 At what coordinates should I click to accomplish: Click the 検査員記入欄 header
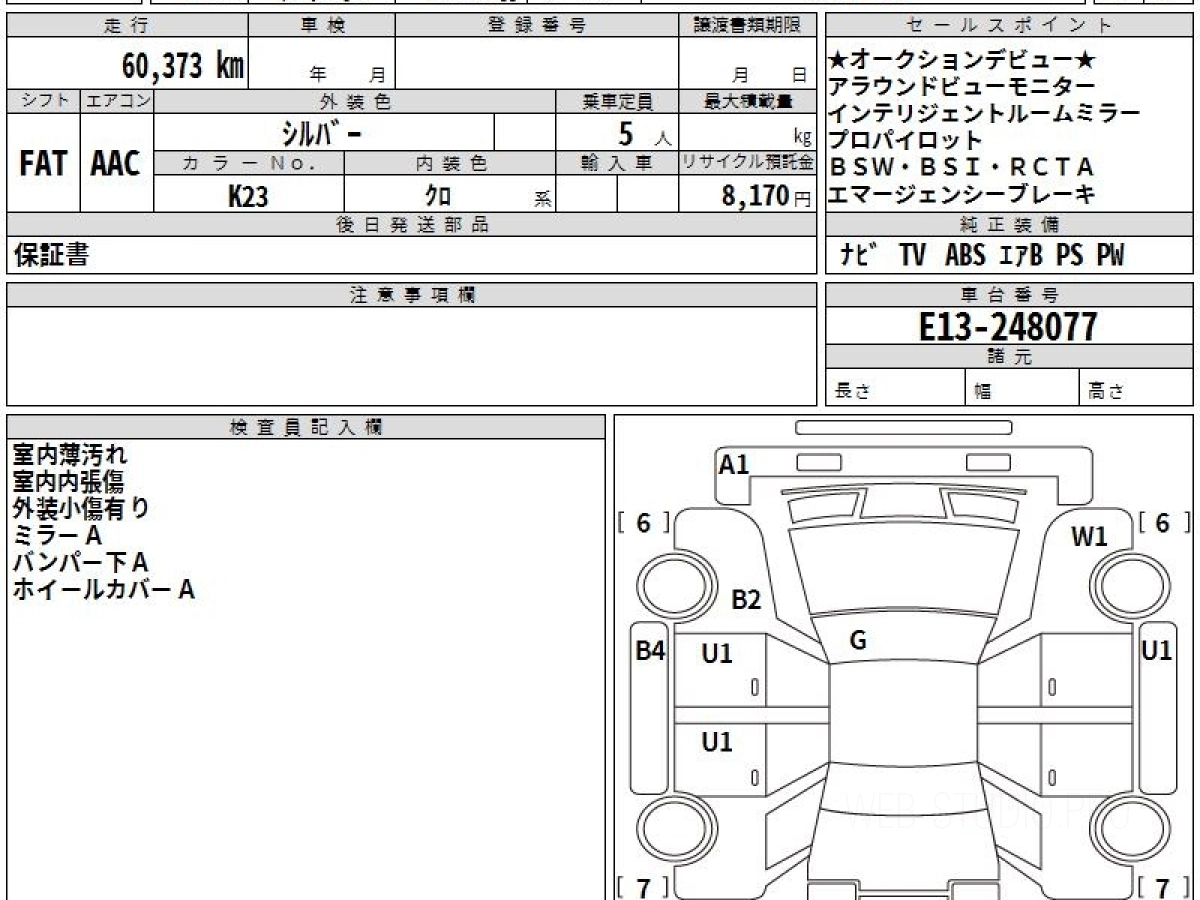[x=306, y=427]
